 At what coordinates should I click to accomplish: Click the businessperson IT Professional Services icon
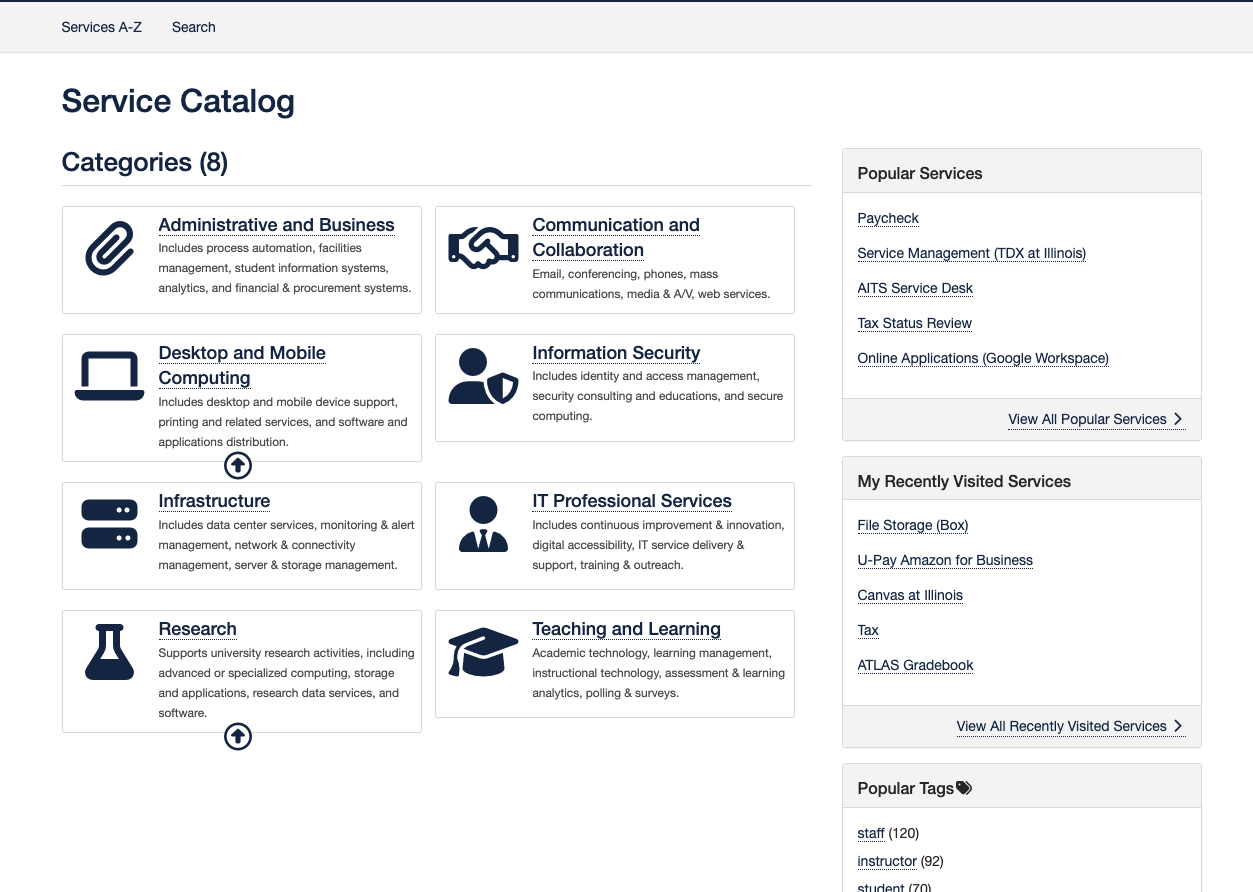click(x=483, y=524)
